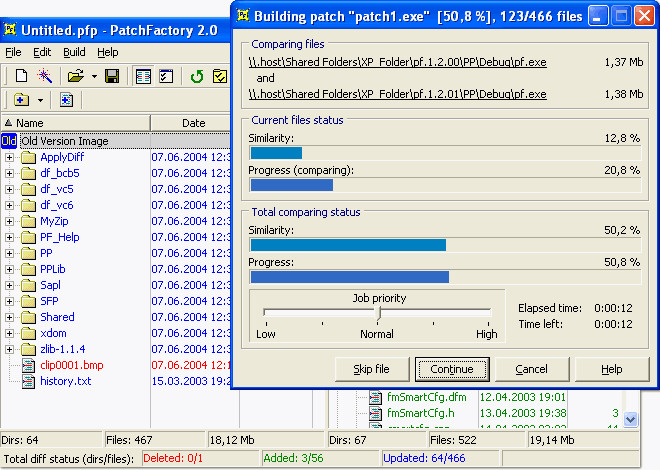Click the Continue button
The width and height of the screenshot is (660, 470).
point(452,369)
